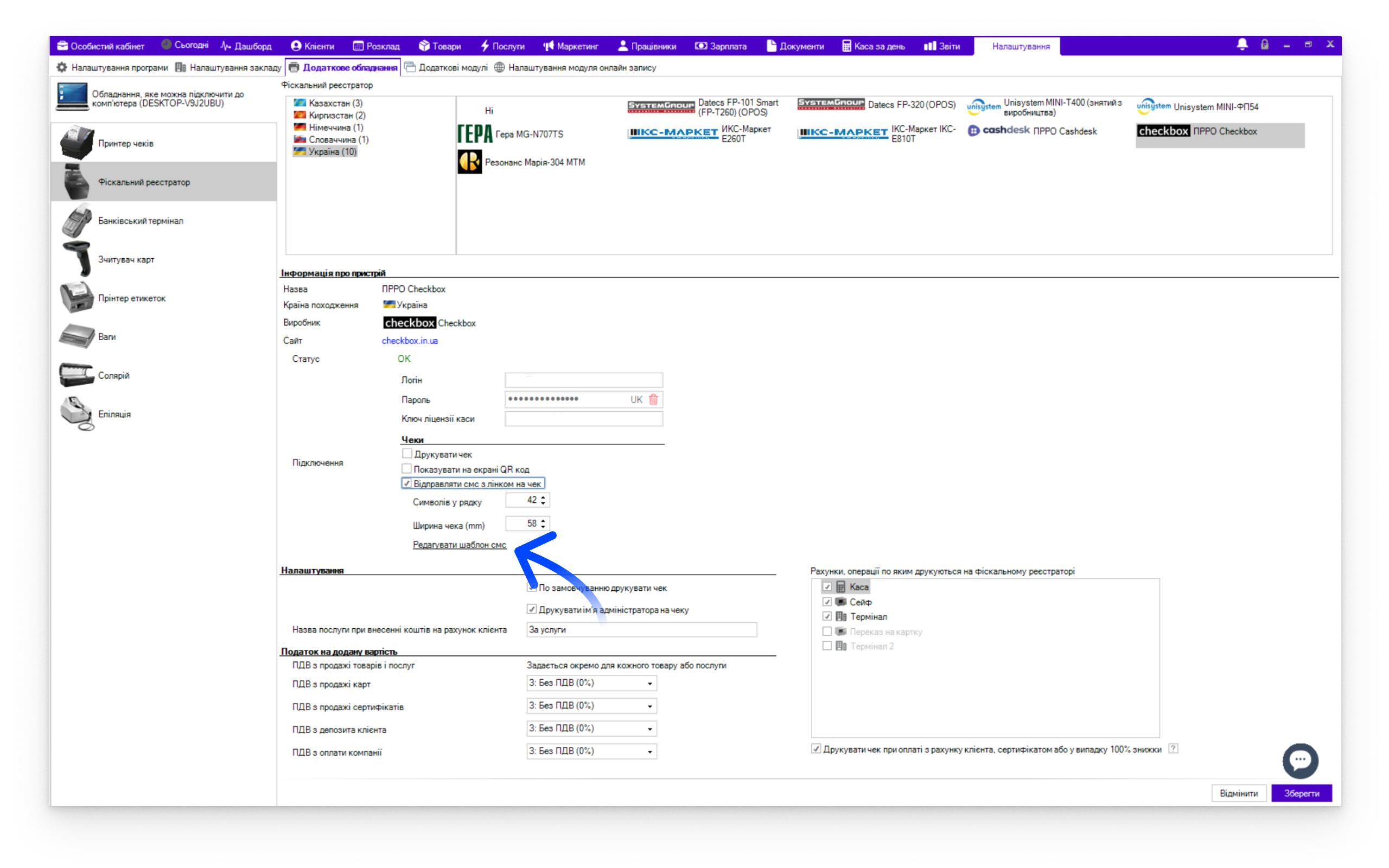Switch to Налаштування програми tab
The image size is (1389, 868).
click(x=112, y=68)
